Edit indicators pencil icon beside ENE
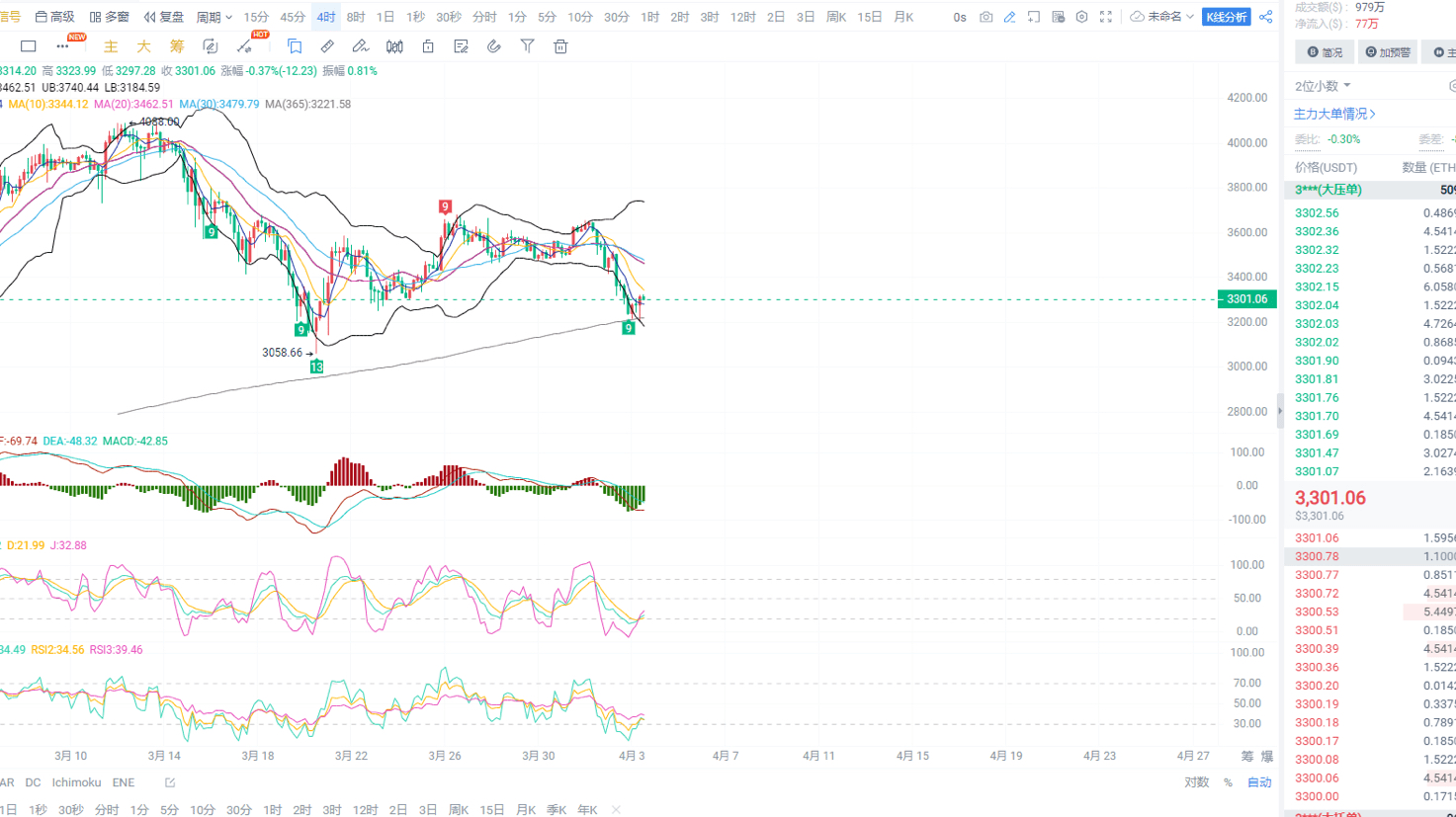The image size is (1456, 817). pos(170,782)
